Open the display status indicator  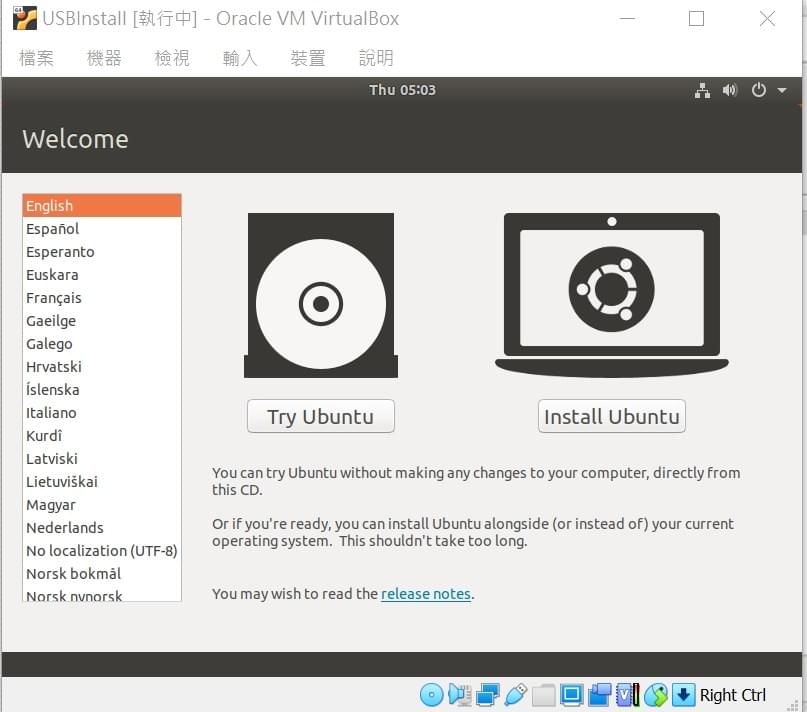pyautogui.click(x=571, y=695)
